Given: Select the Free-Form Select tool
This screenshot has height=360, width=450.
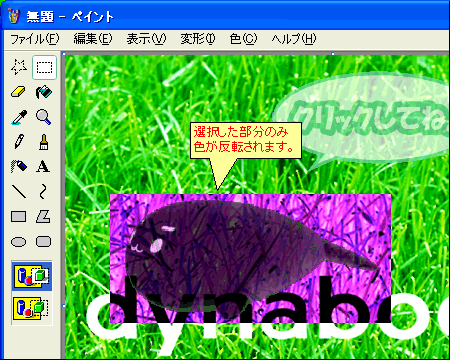Looking at the screenshot, I should 19,67.
